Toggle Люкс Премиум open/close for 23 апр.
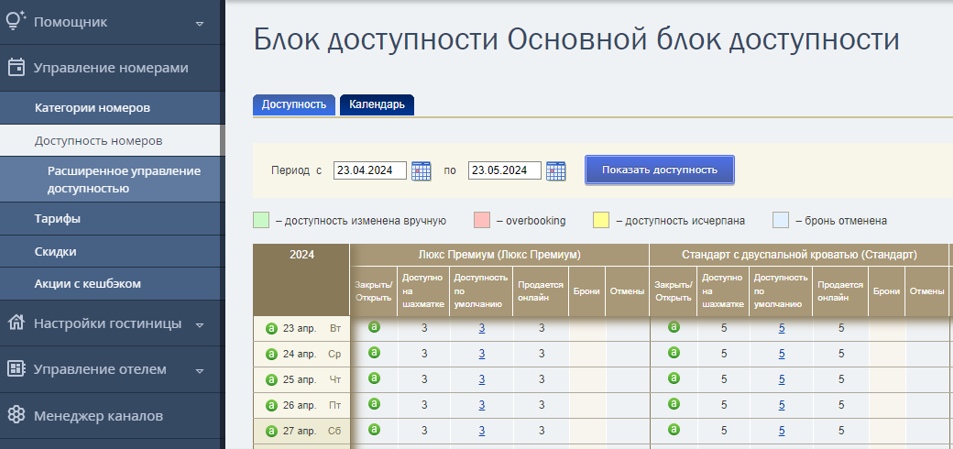Screen dimensions: 953x449 (374, 327)
